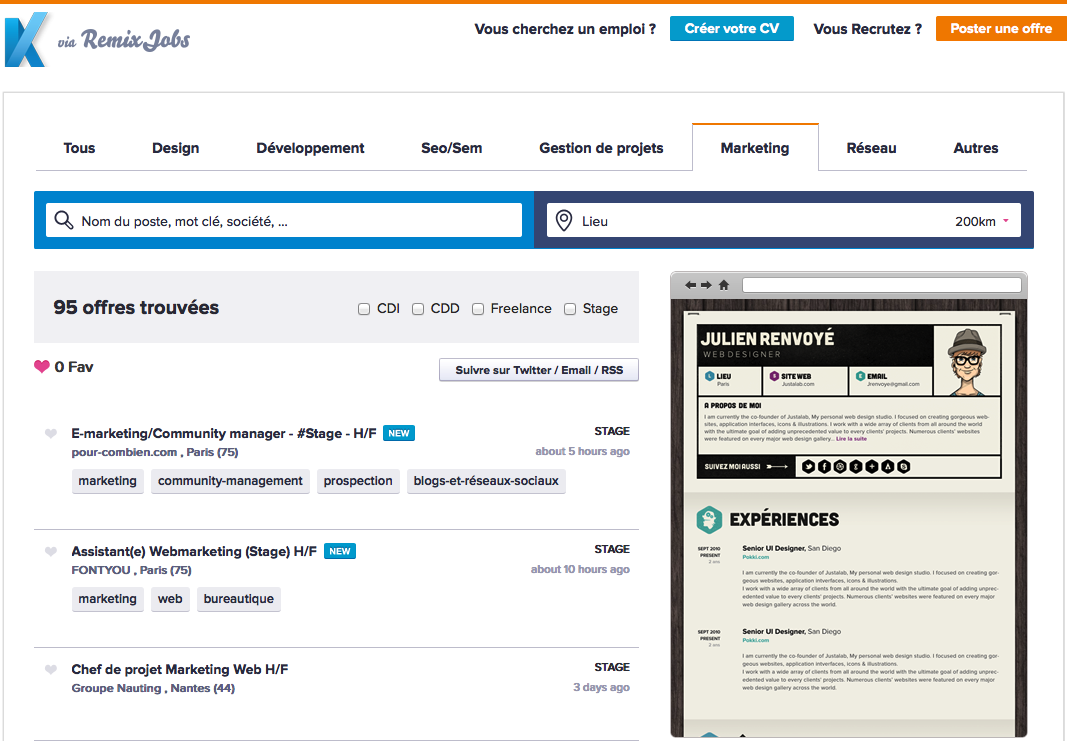
Task: Switch to the Développement tab
Action: click(310, 148)
